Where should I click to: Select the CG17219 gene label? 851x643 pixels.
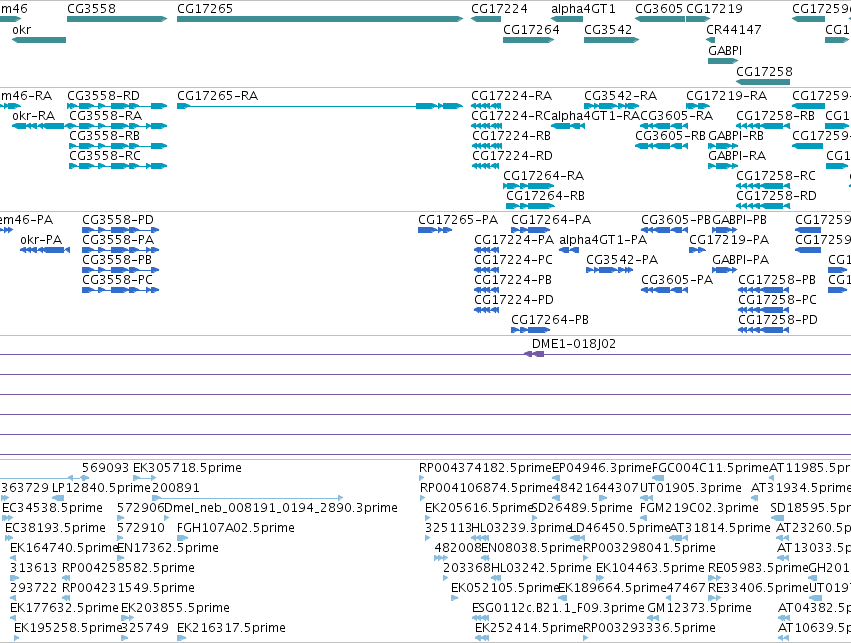pos(714,9)
